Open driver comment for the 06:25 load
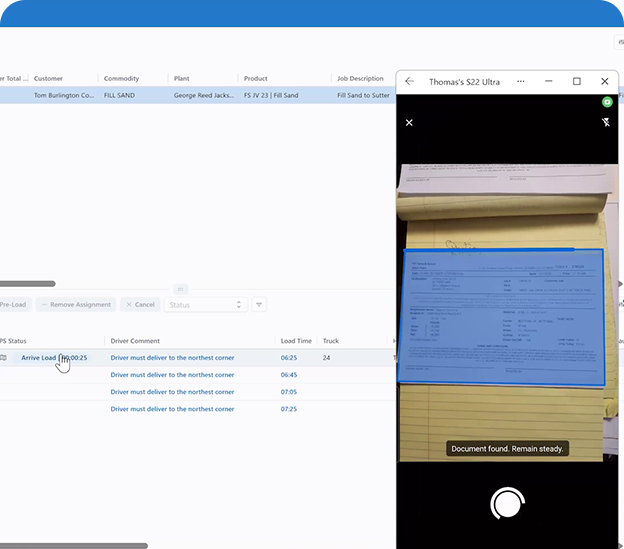Screen dimensions: 624x549 click(x=172, y=358)
